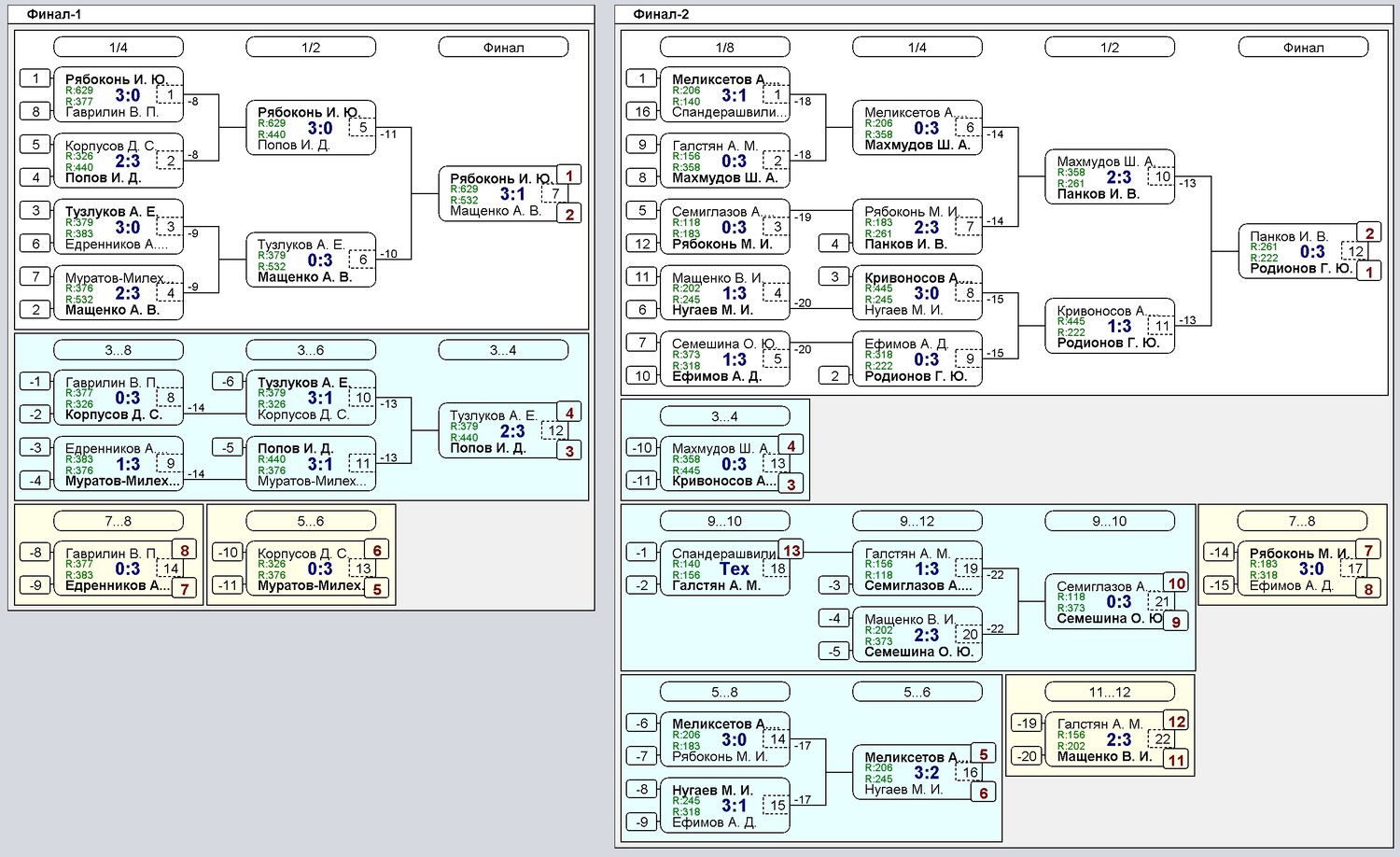The image size is (1400, 857).
Task: Click the Финал-2 panel title
Action: [x=661, y=14]
